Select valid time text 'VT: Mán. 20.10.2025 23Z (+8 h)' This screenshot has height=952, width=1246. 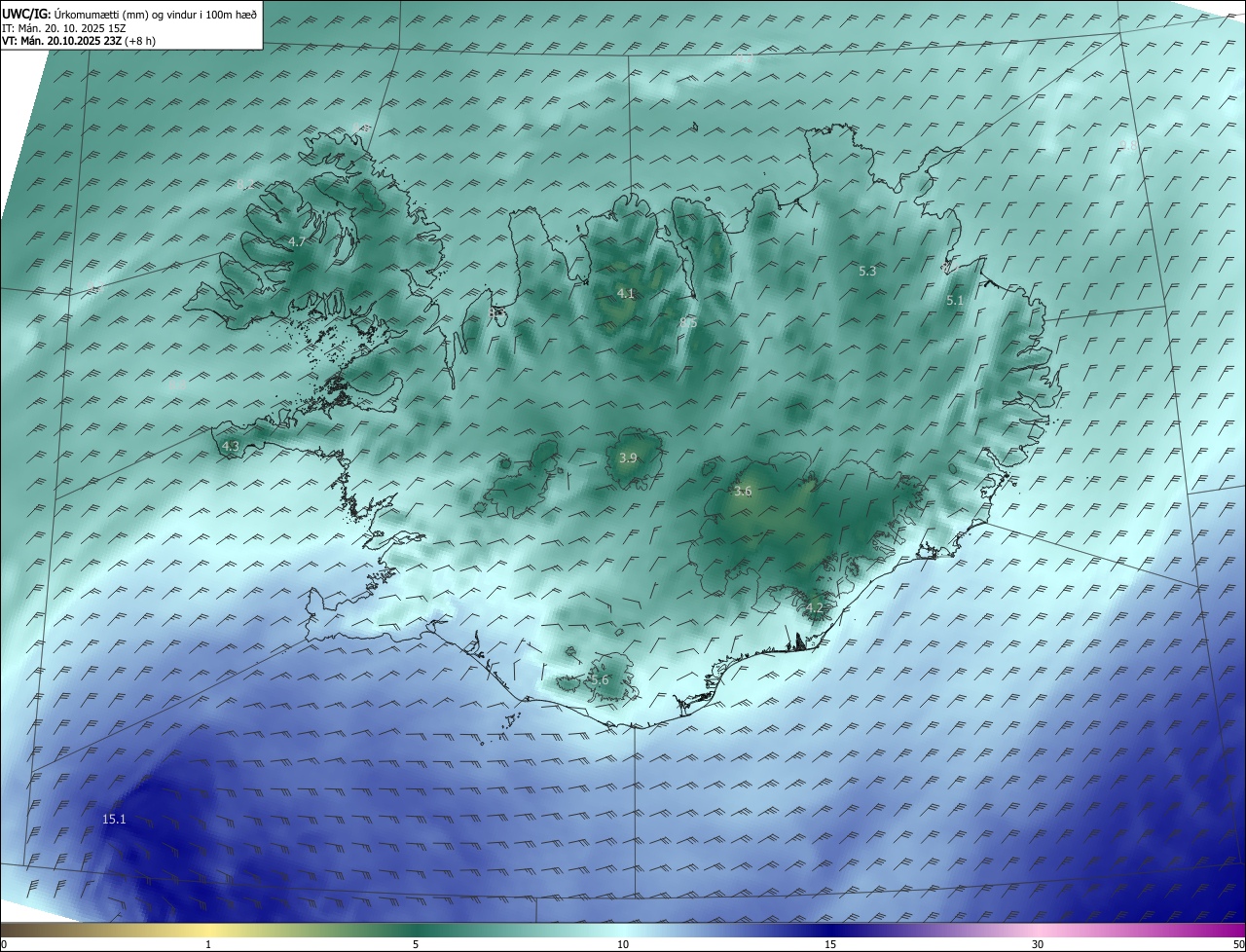pos(79,41)
